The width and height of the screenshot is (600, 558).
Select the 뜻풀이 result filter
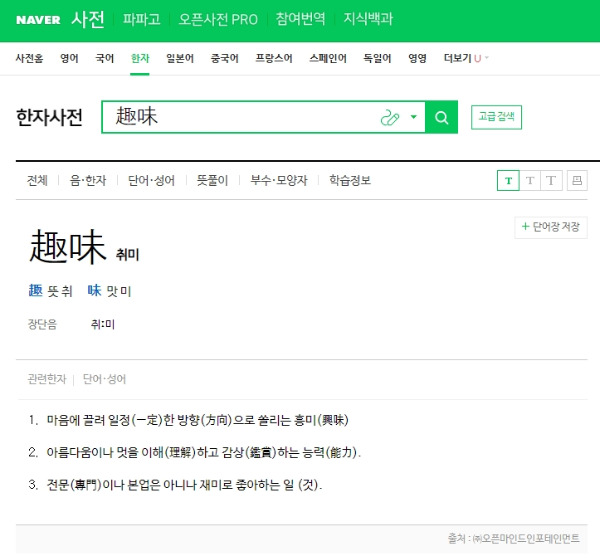pyautogui.click(x=212, y=180)
